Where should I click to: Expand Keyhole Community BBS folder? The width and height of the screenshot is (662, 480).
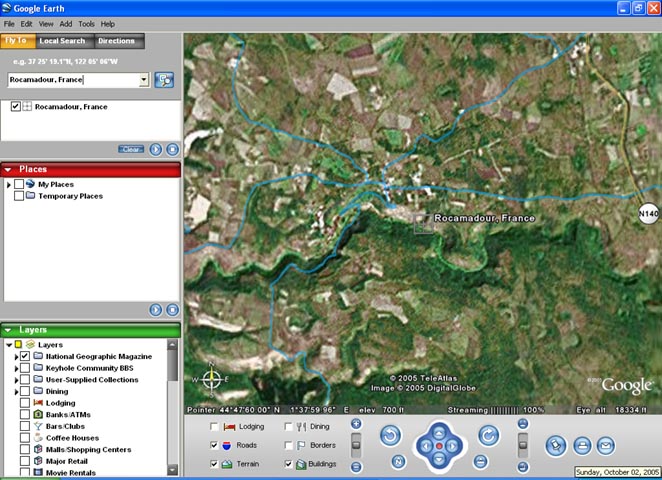pos(16,368)
